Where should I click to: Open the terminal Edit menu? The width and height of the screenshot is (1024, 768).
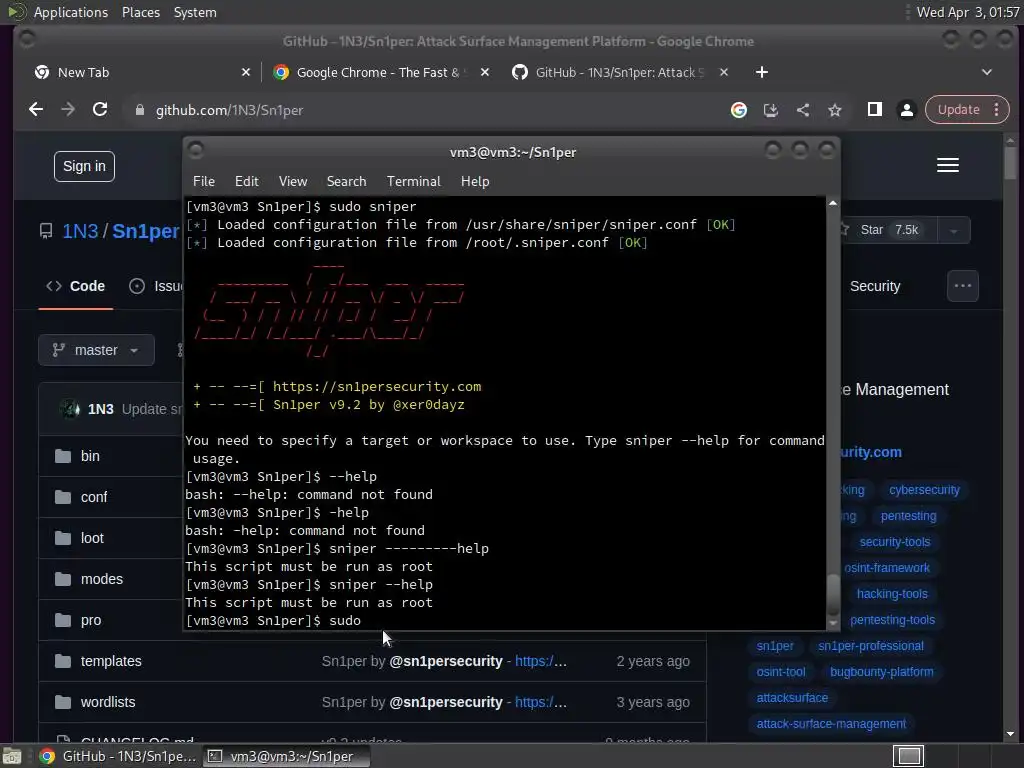click(246, 182)
